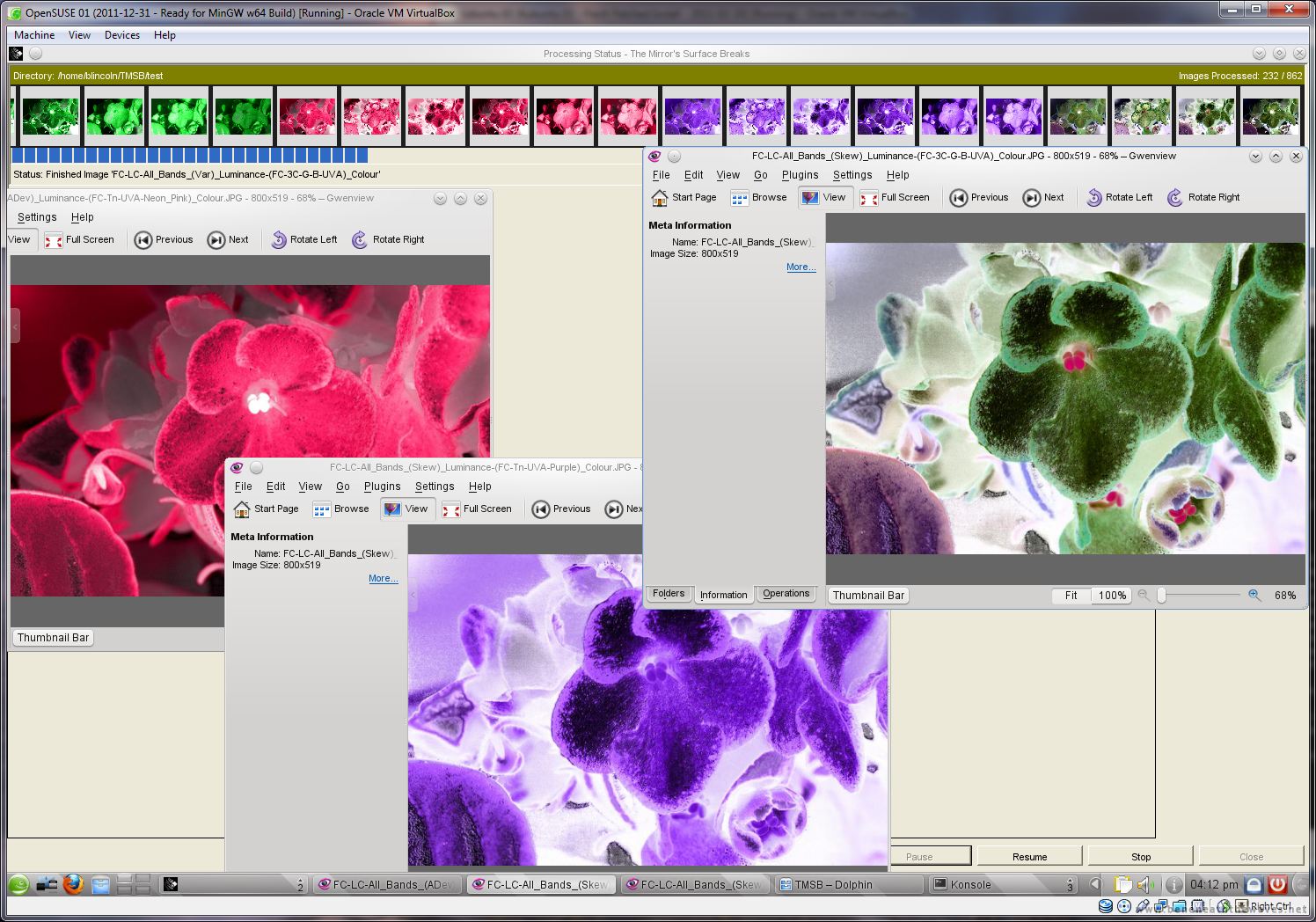The width and height of the screenshot is (1316, 922).
Task: Rotate Left in Neon Pink Gwenview window
Action: pos(303,240)
